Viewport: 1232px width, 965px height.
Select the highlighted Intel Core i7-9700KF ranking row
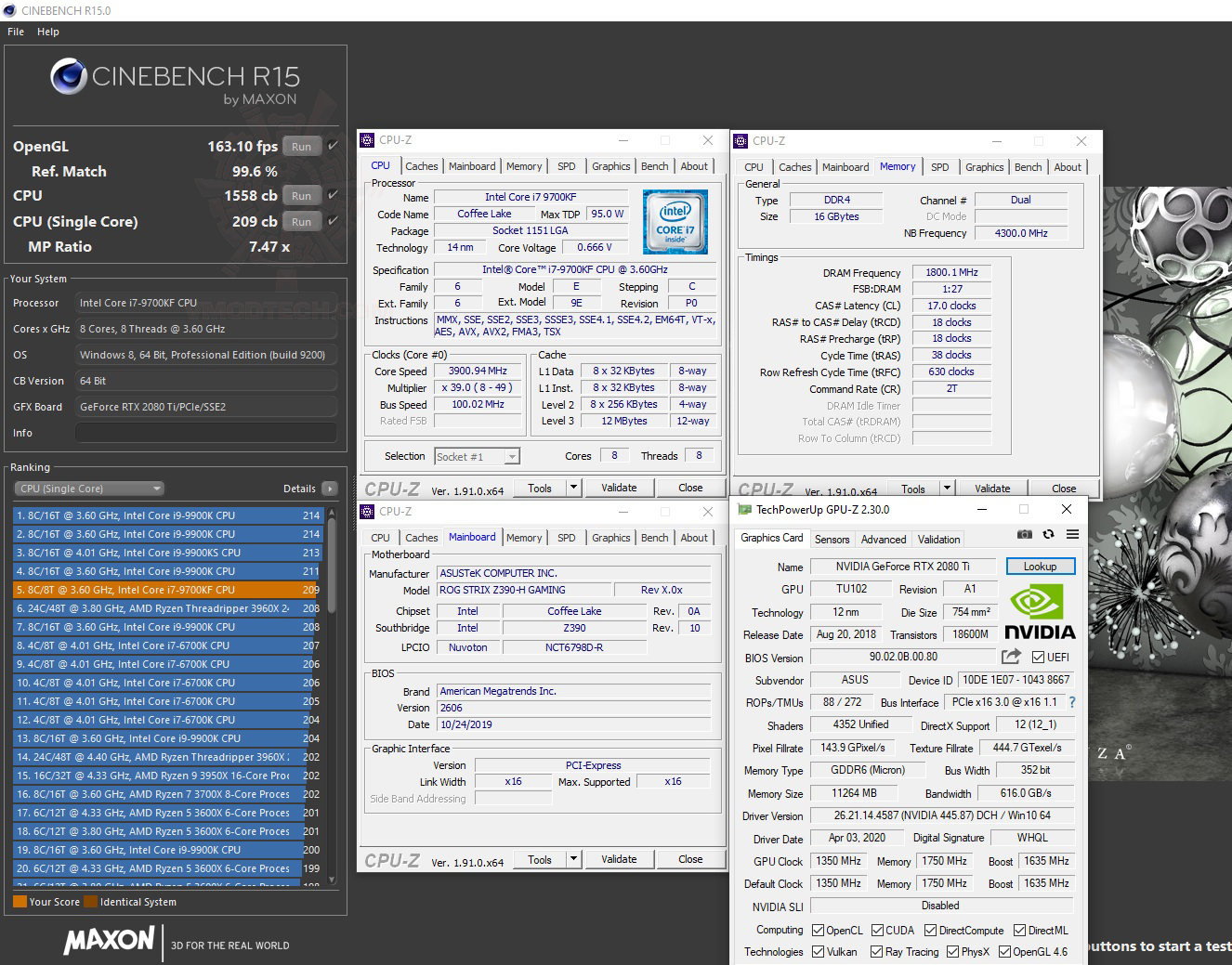tap(167, 590)
